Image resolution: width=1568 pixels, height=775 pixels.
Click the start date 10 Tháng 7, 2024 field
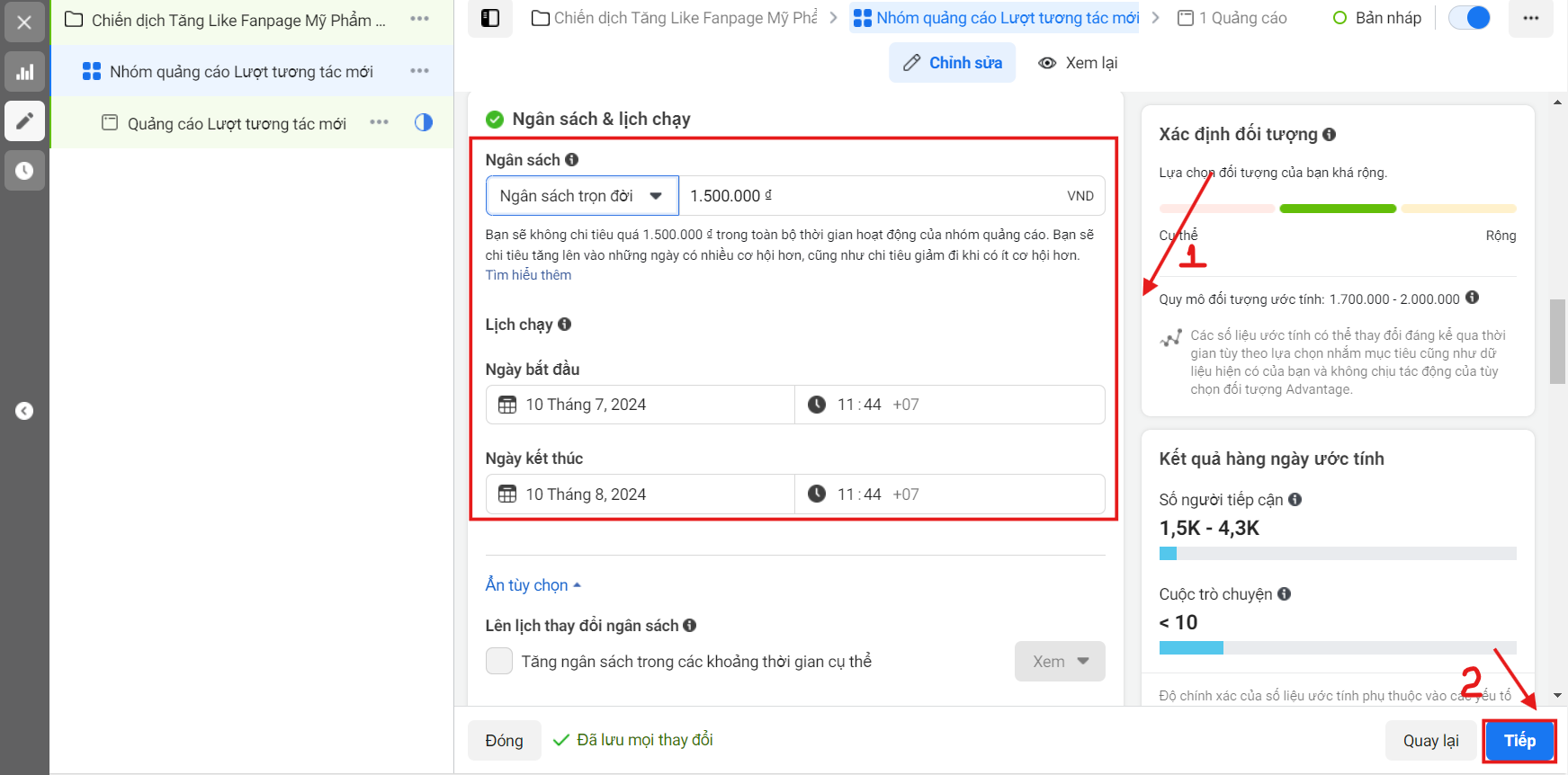[x=641, y=405]
